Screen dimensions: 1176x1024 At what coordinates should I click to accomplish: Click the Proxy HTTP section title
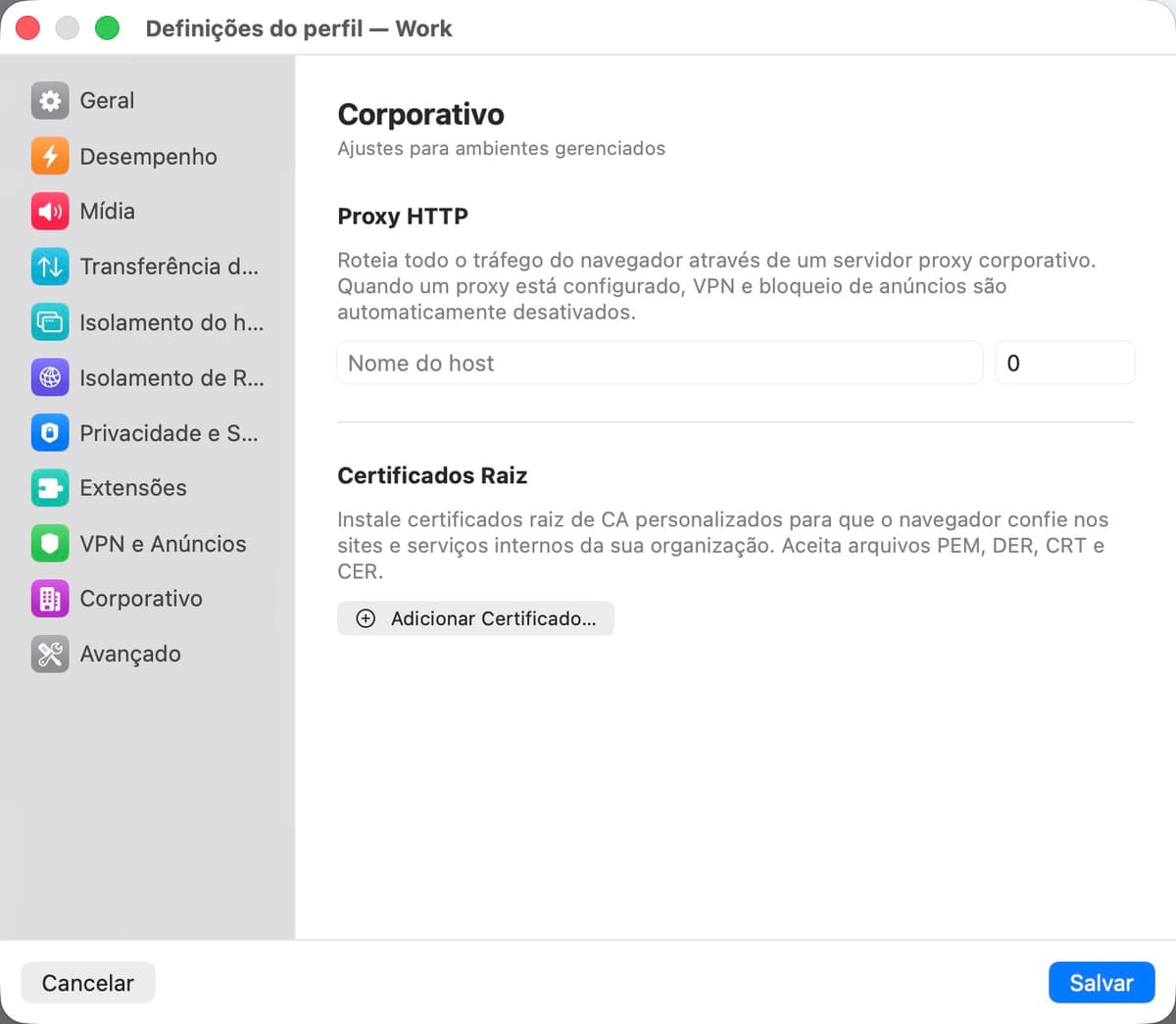click(403, 217)
